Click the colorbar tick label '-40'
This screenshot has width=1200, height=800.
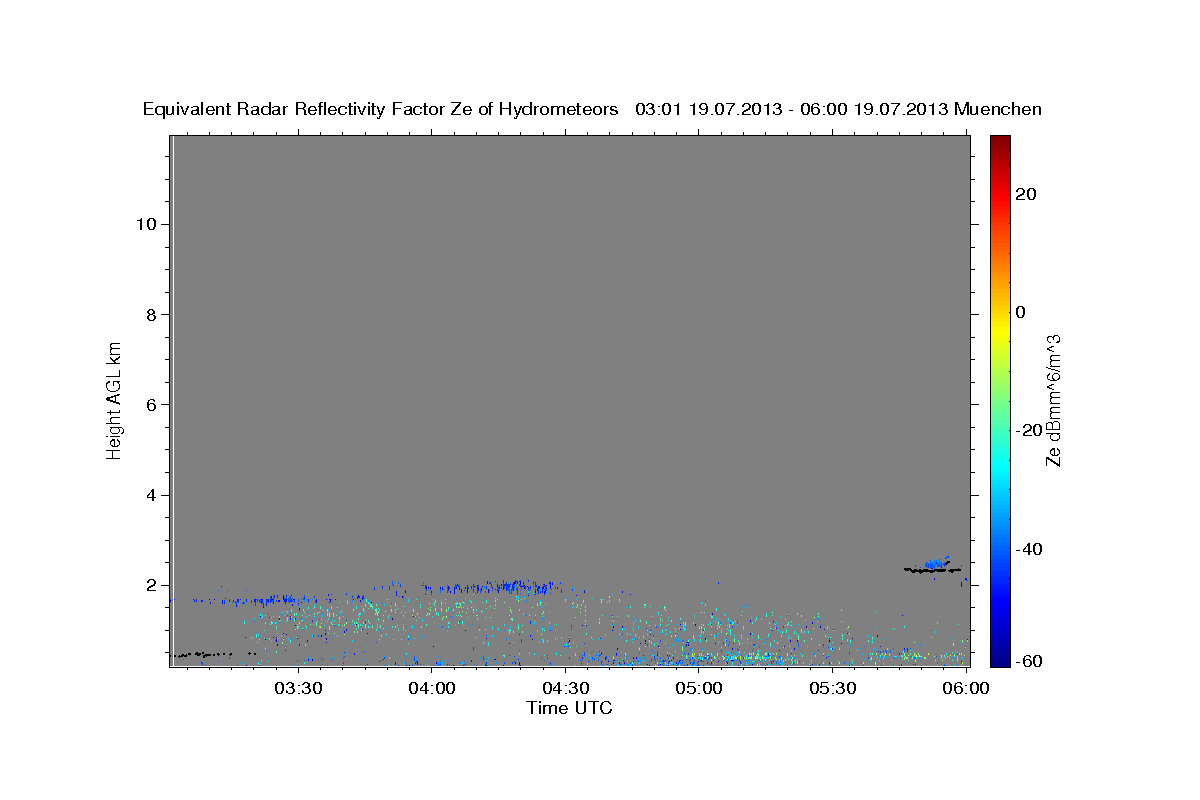pos(1028,548)
